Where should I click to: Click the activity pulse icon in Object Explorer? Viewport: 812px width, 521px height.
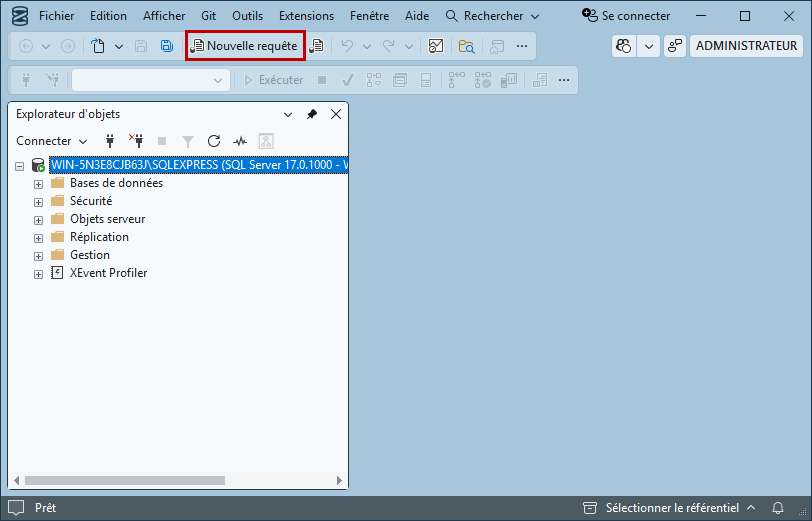point(240,141)
